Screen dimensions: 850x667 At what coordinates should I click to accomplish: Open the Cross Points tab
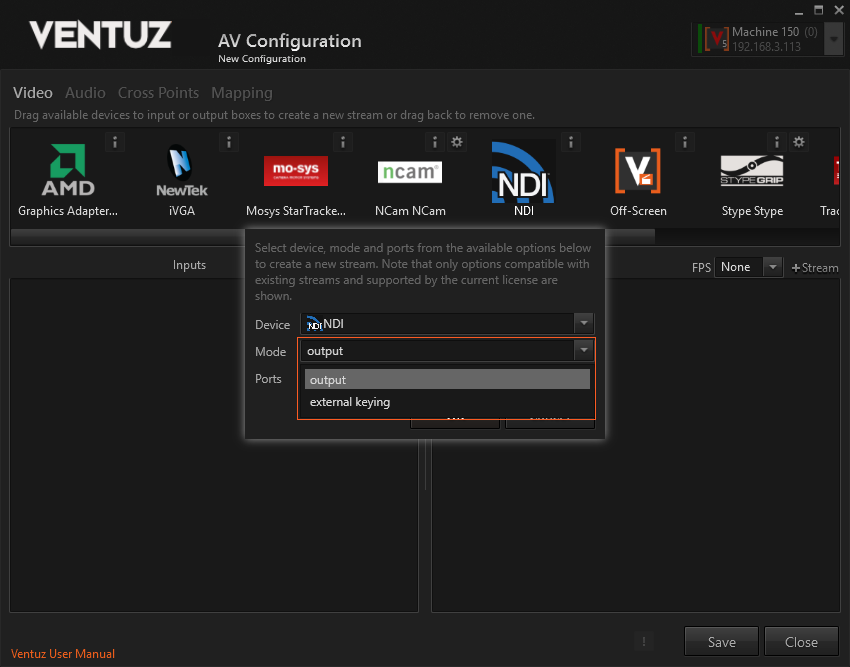pyautogui.click(x=158, y=93)
